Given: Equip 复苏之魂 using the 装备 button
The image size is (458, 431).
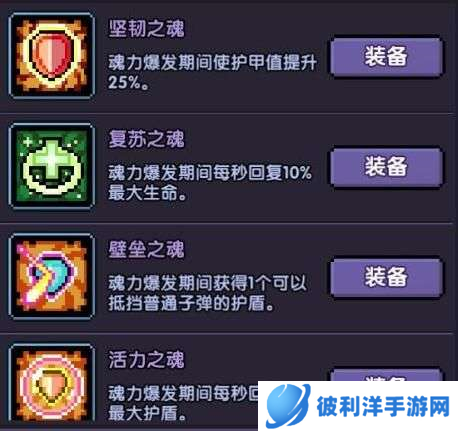Looking at the screenshot, I should click(386, 166).
